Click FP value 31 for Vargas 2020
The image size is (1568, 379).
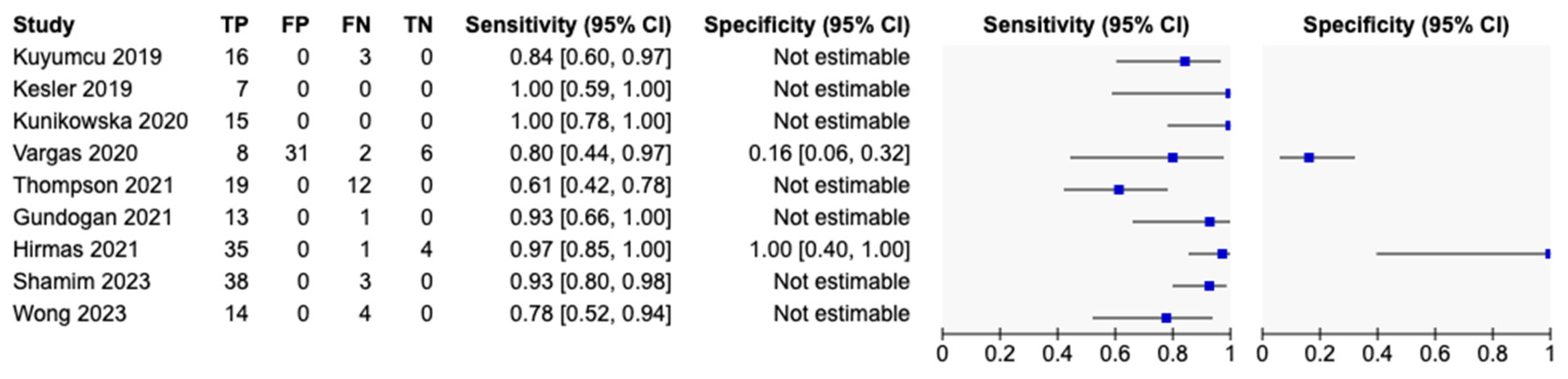pos(297,154)
